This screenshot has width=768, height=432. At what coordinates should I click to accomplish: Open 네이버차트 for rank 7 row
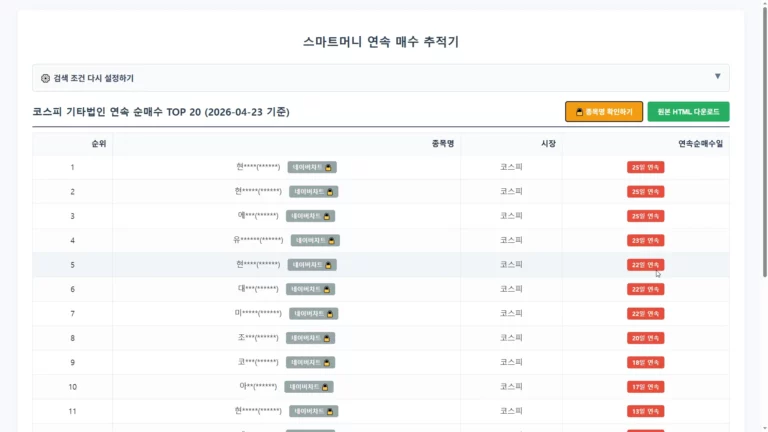[x=313, y=313]
